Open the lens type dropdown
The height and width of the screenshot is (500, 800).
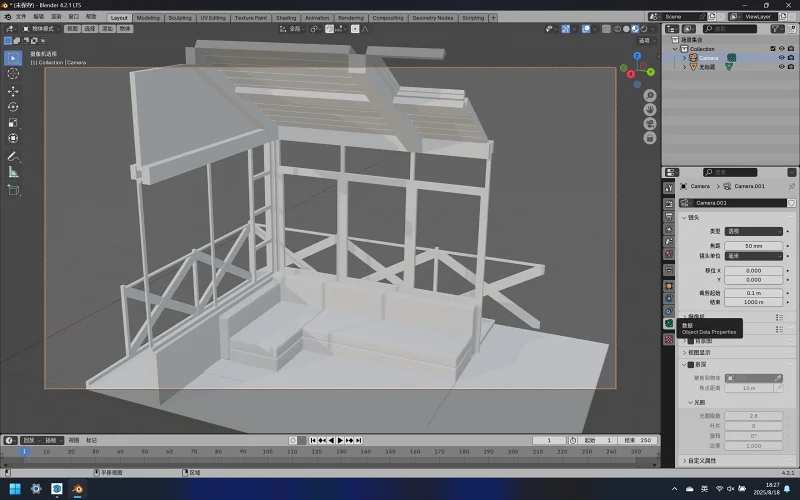coord(754,231)
